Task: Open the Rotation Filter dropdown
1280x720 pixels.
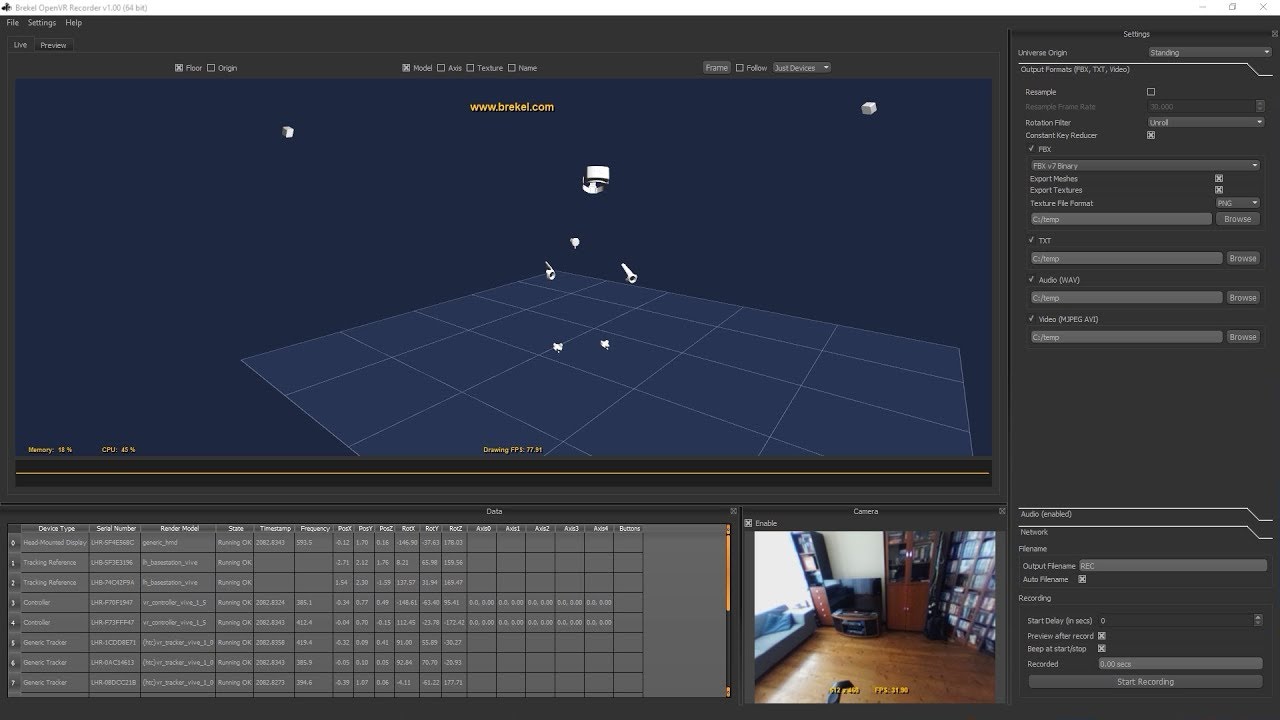Action: coord(1205,122)
